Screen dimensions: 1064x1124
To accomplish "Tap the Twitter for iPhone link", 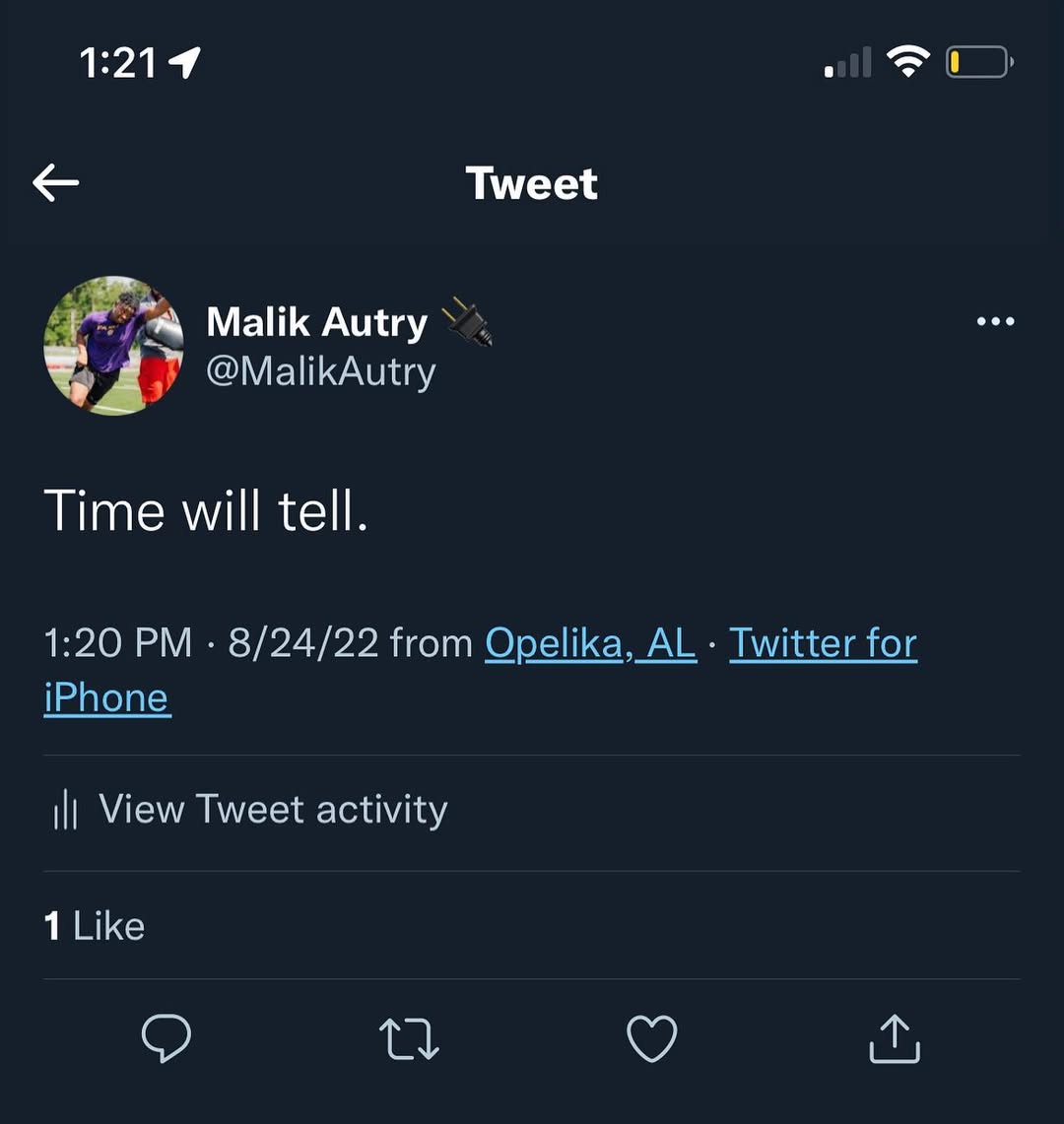I will click(x=823, y=643).
